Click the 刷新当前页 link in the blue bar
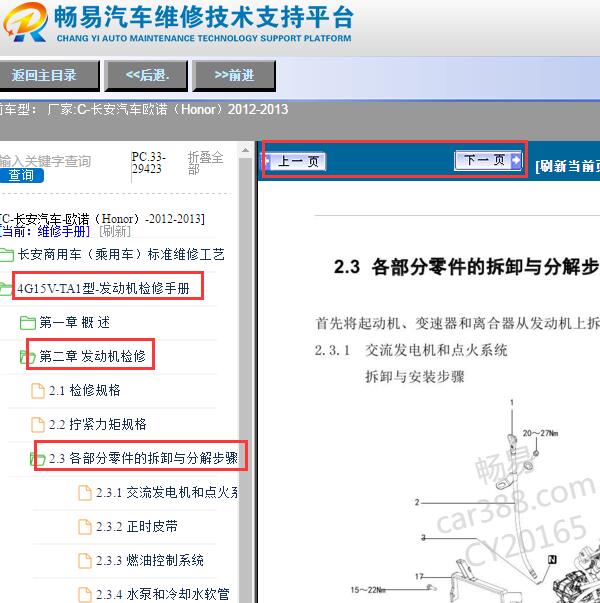 click(x=567, y=166)
